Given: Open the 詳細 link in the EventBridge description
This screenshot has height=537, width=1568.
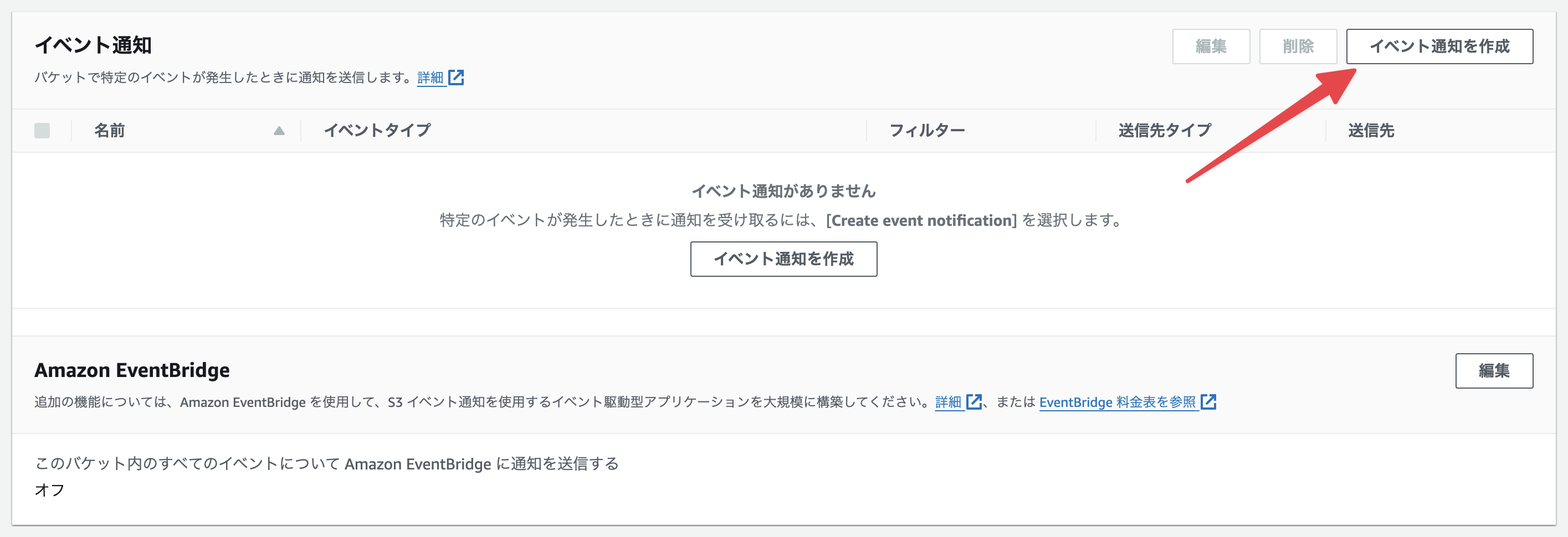Looking at the screenshot, I should click(948, 402).
